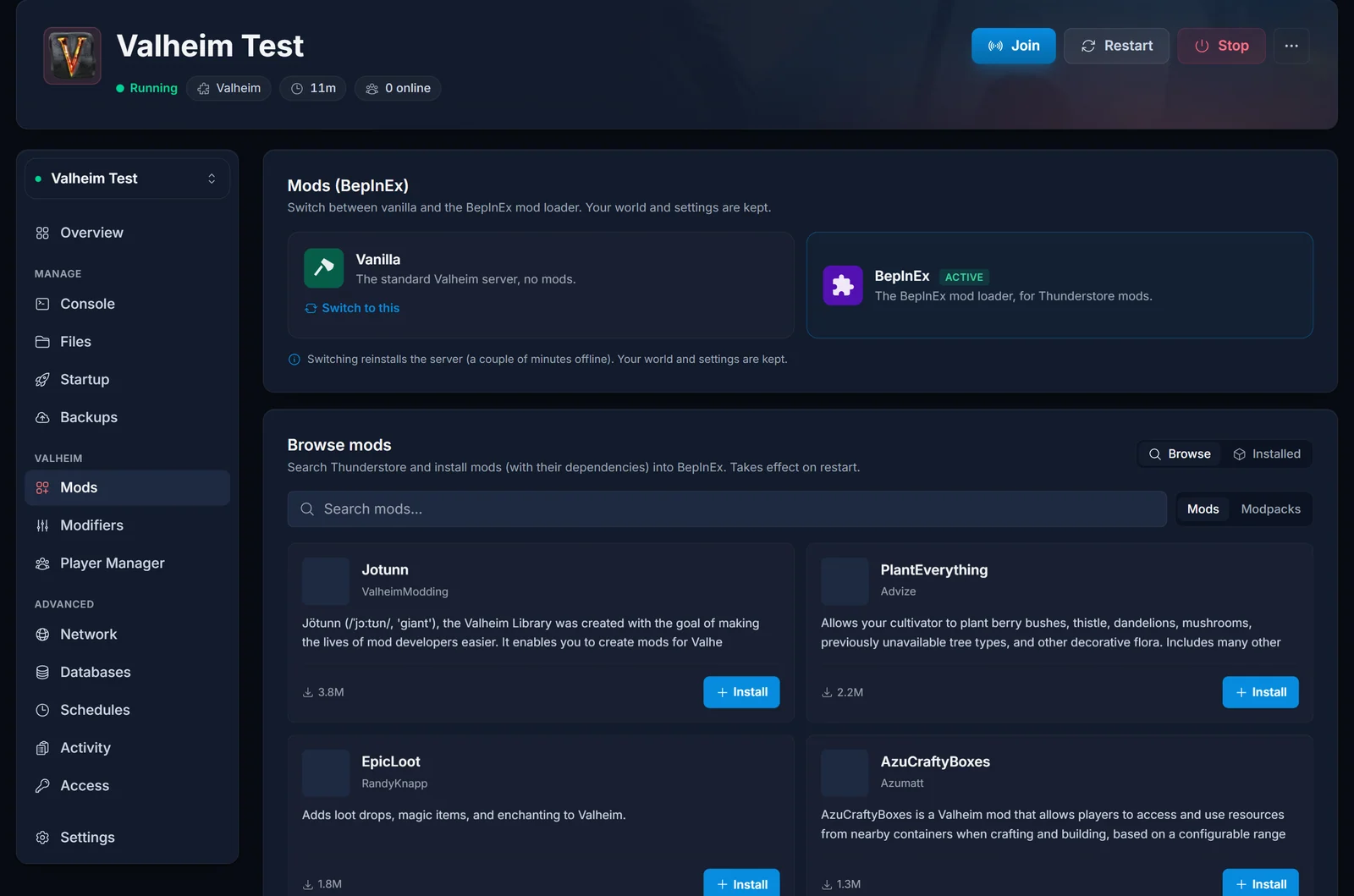This screenshot has height=896, width=1354.
Task: Open the Modifiers page
Action: [x=127, y=525]
